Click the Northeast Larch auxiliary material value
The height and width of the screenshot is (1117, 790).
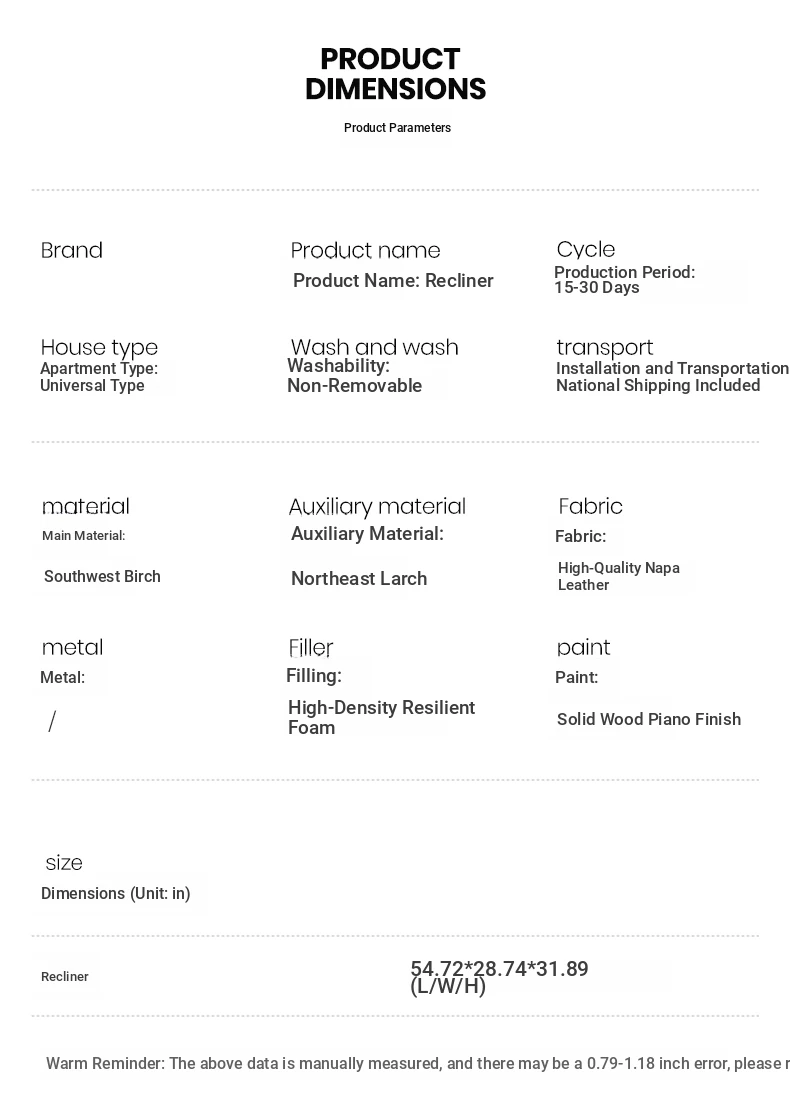click(x=359, y=579)
